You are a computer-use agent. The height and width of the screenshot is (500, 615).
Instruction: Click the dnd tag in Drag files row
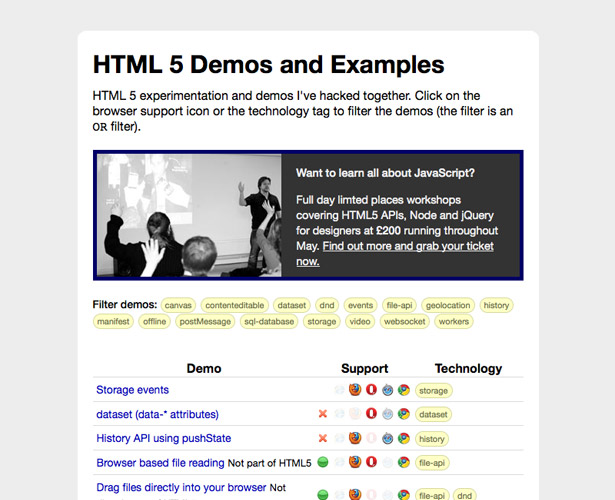point(465,495)
